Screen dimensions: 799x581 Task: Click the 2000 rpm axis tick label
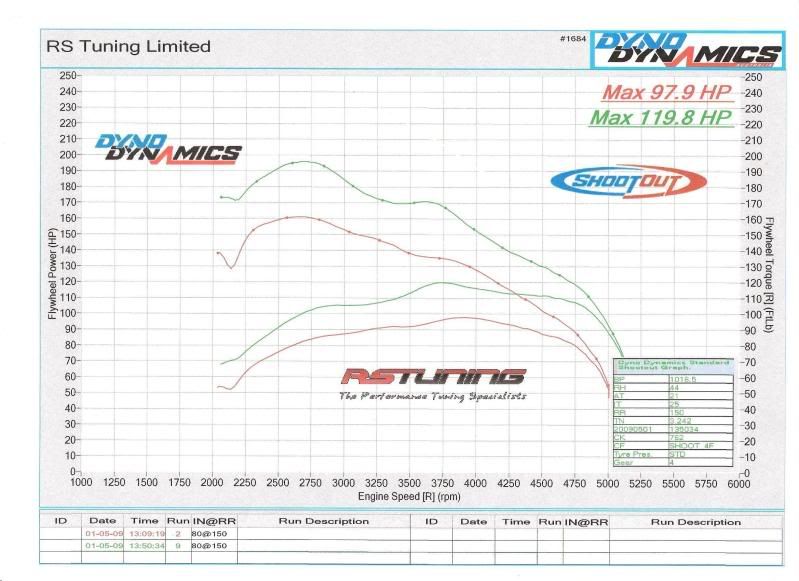pos(212,483)
